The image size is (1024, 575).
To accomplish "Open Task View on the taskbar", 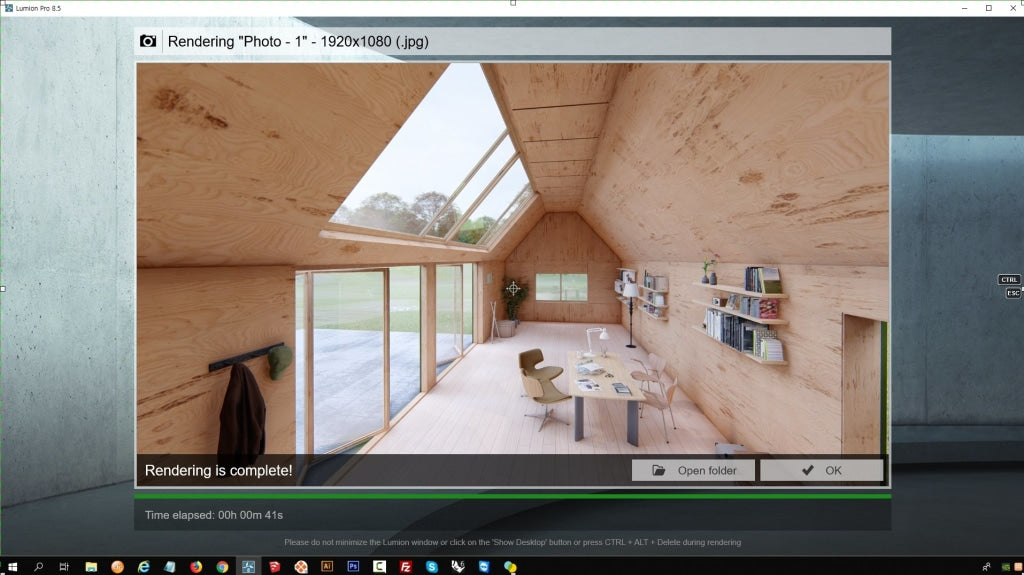I will tap(64, 566).
